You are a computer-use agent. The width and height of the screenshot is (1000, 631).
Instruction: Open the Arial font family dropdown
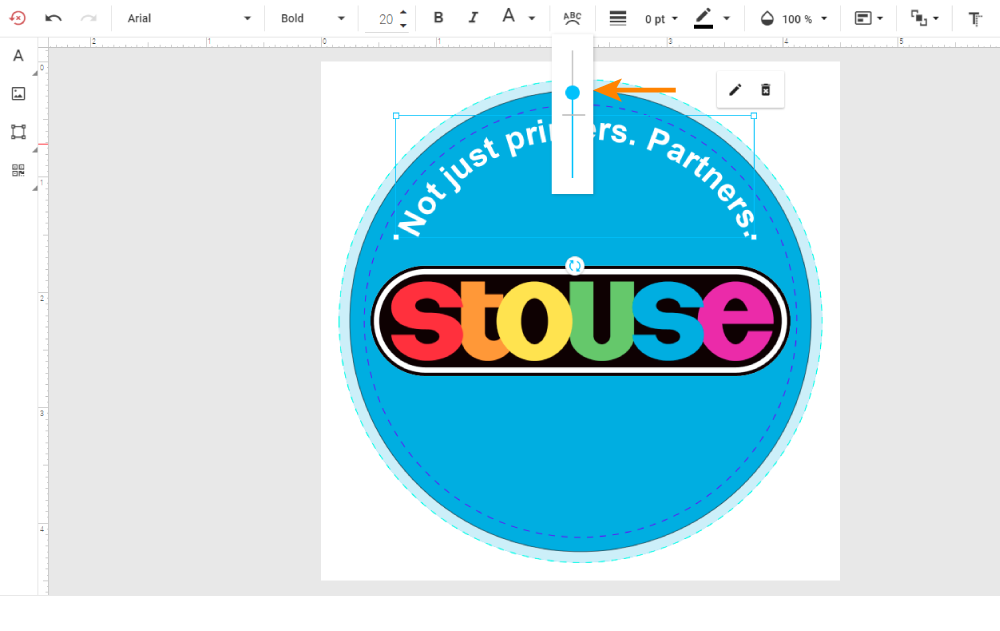[x=188, y=18]
